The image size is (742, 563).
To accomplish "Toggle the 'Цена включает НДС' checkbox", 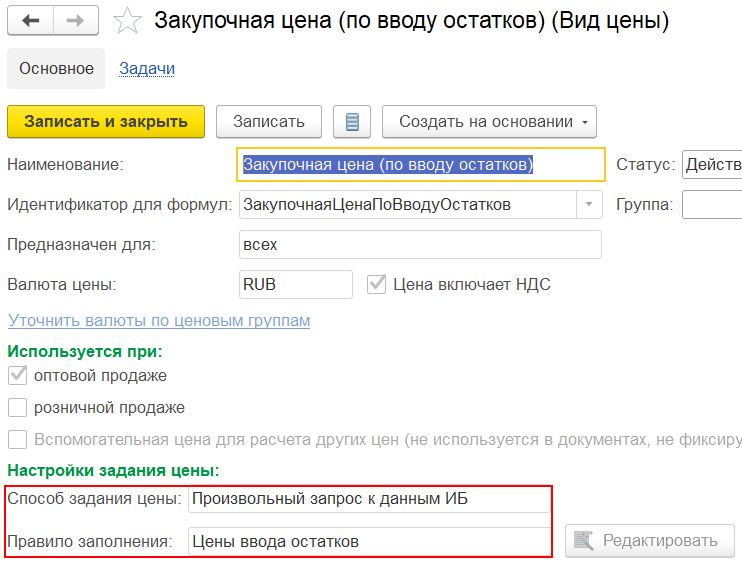I will click(x=377, y=284).
